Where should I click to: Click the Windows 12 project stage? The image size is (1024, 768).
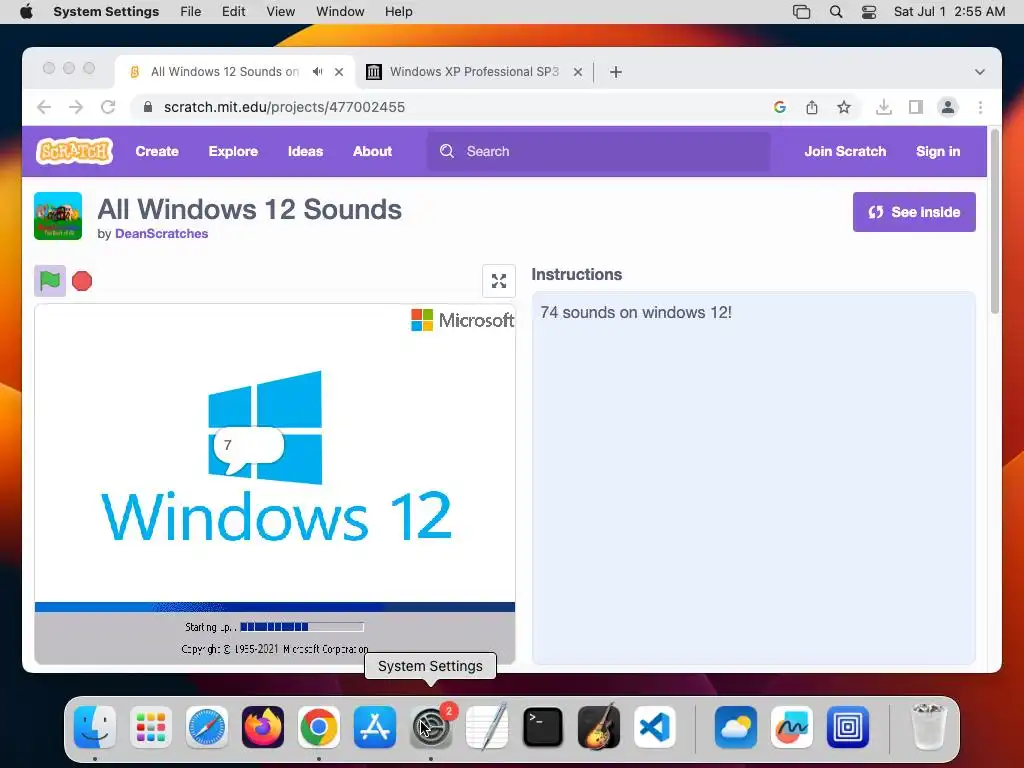pos(275,484)
